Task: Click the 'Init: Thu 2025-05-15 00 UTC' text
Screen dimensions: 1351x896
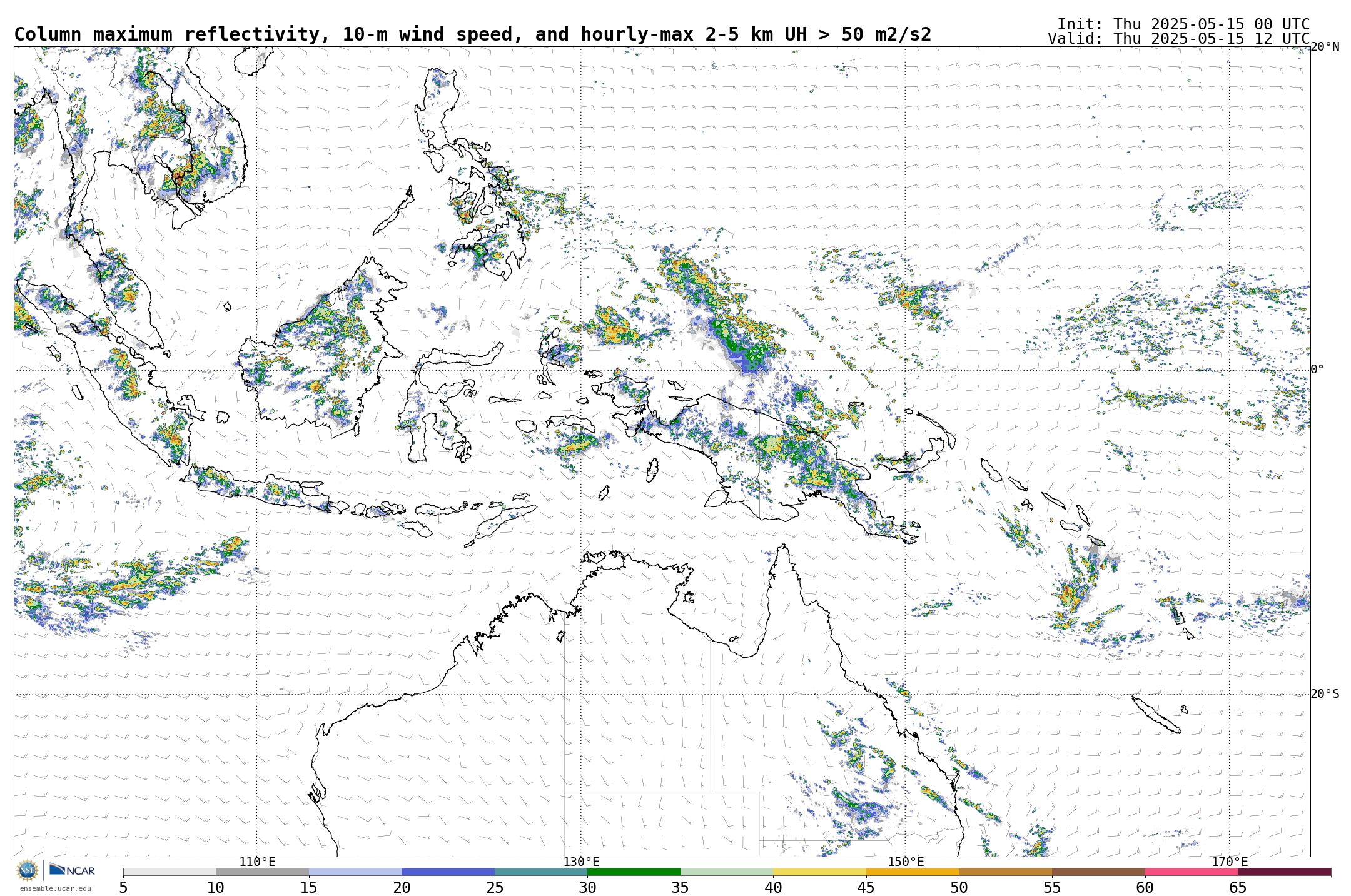Action: point(1183,24)
